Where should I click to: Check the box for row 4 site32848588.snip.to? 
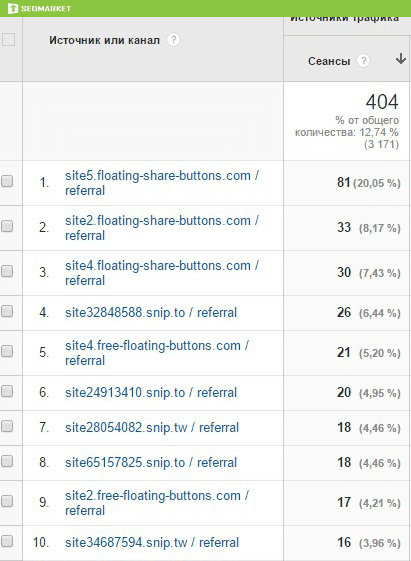(x=7, y=311)
